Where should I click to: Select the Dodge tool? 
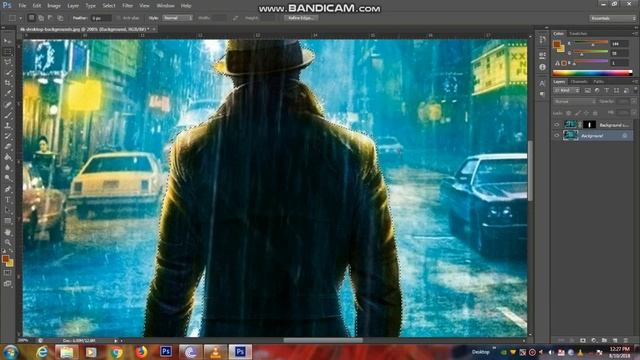(x=7, y=178)
